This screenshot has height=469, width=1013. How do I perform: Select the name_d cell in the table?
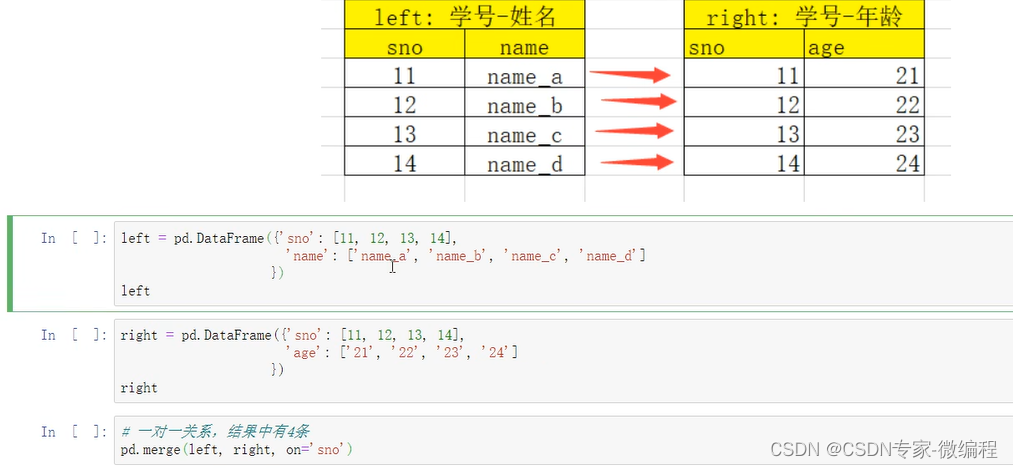coord(525,161)
